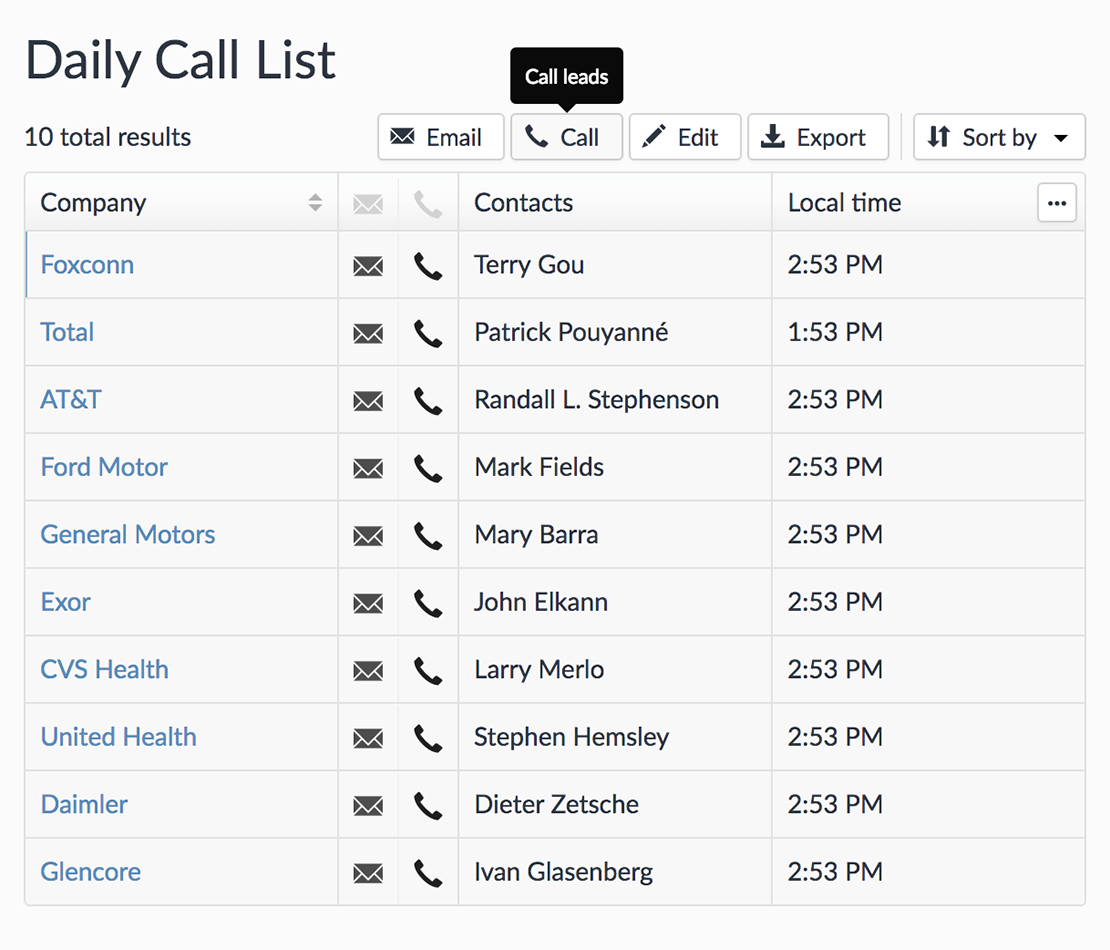Call Ford Motor via phone icon
Viewport: 1110px width, 950px height.
click(x=428, y=469)
